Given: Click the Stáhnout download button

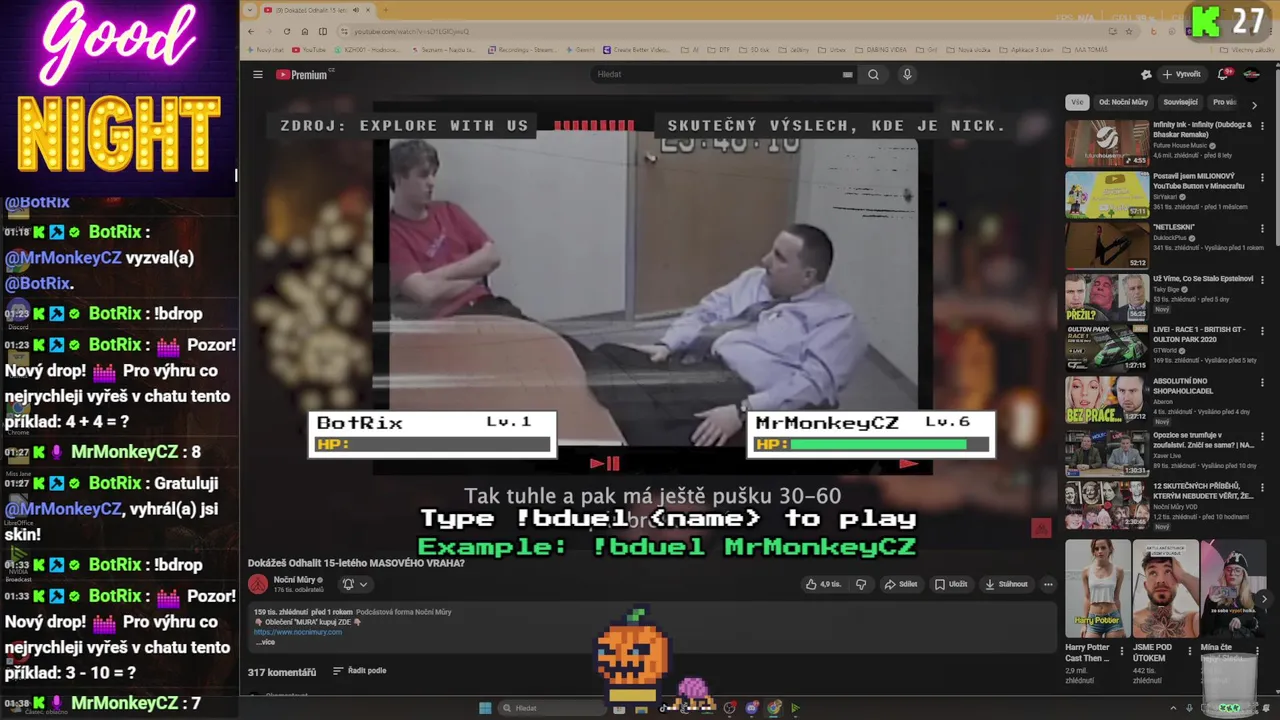Looking at the screenshot, I should pos(1006,584).
